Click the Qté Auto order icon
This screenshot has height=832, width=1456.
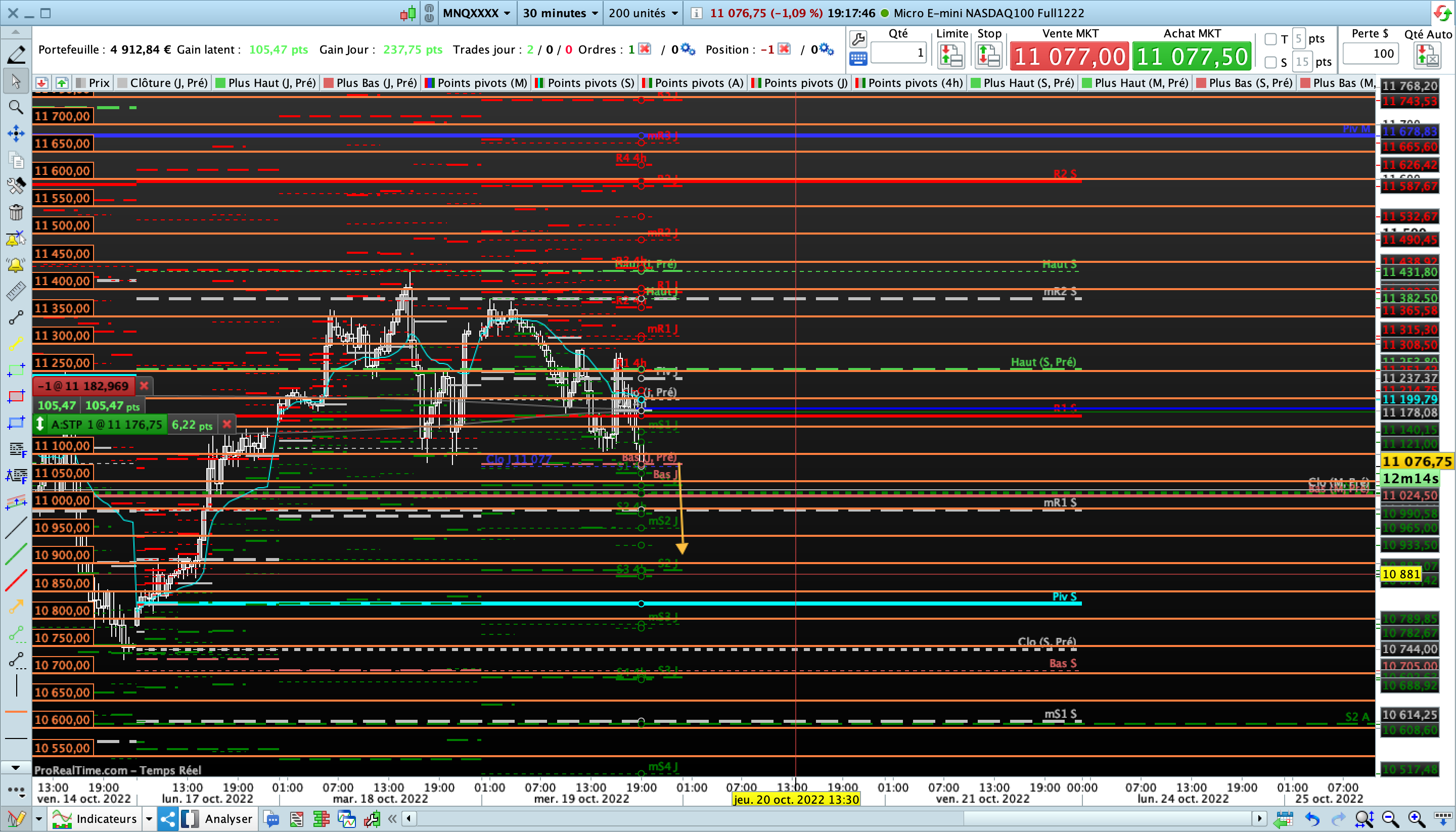point(1427,56)
